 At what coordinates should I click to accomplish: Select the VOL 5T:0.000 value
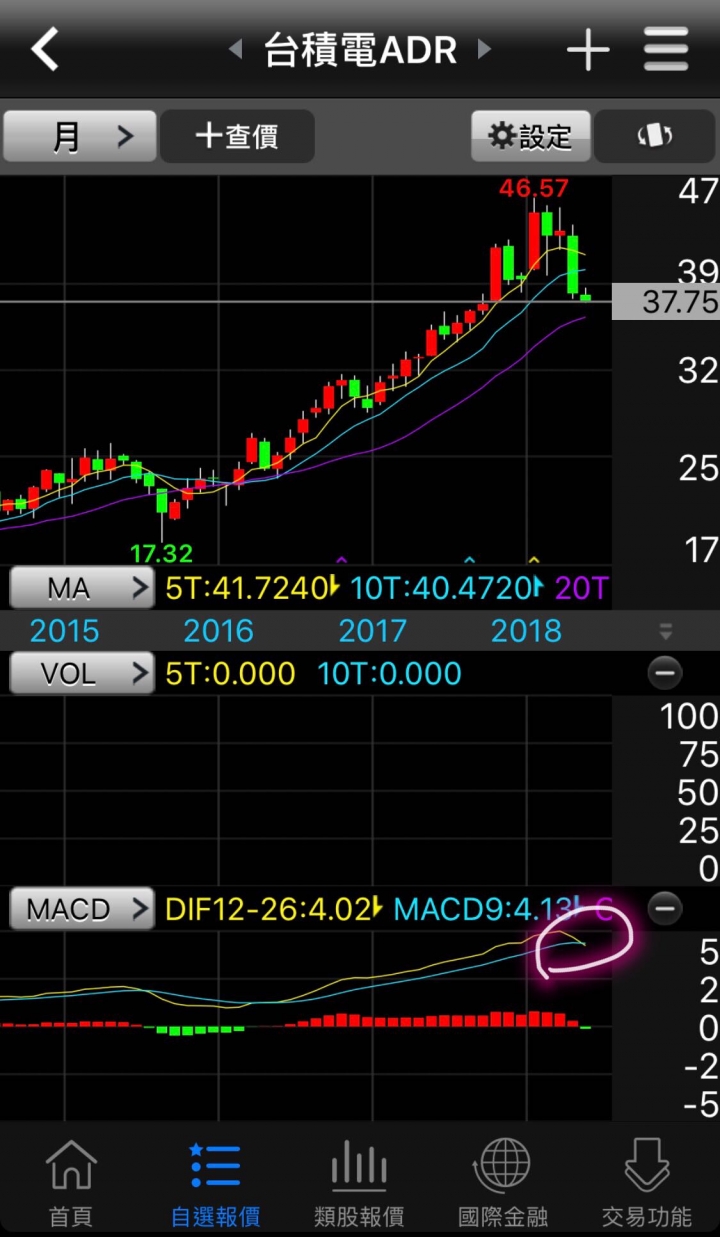[230, 673]
